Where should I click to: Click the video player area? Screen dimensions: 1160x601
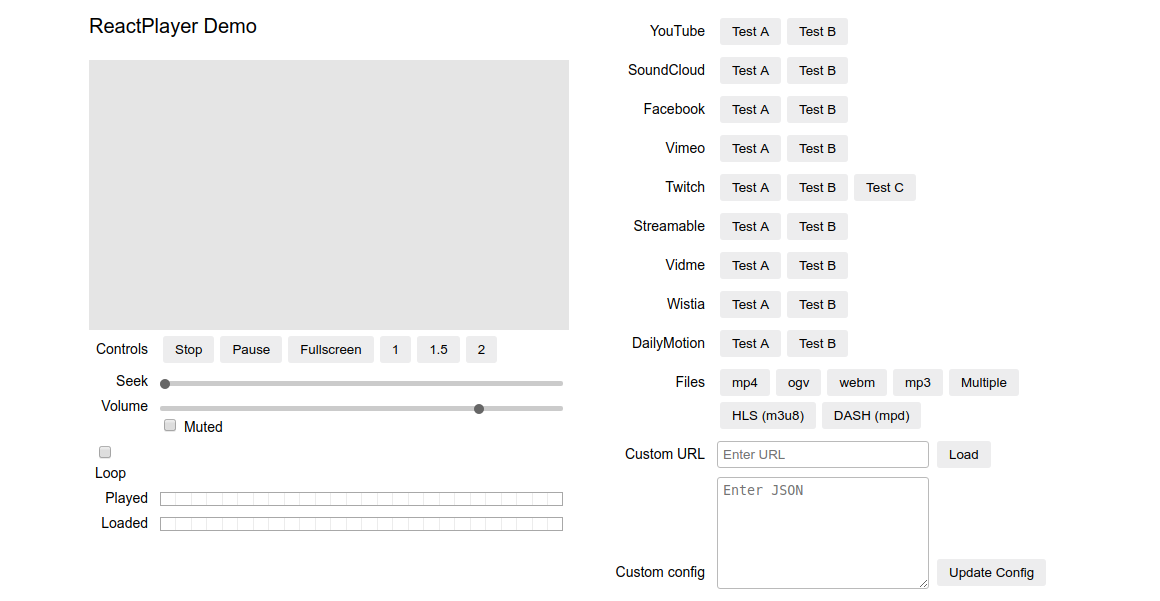coord(328,195)
